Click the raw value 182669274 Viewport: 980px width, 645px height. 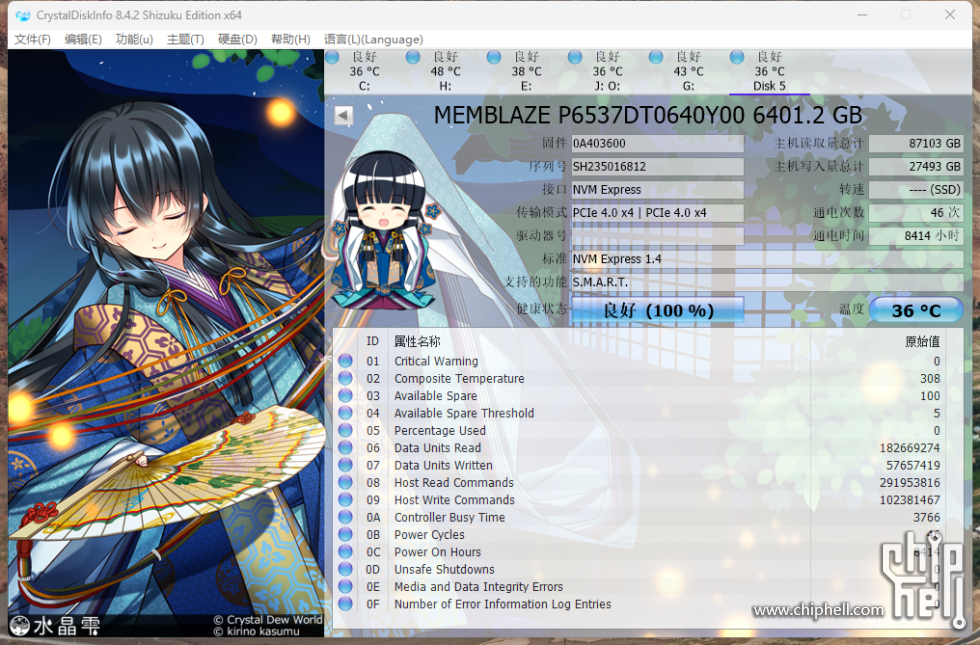[909, 448]
